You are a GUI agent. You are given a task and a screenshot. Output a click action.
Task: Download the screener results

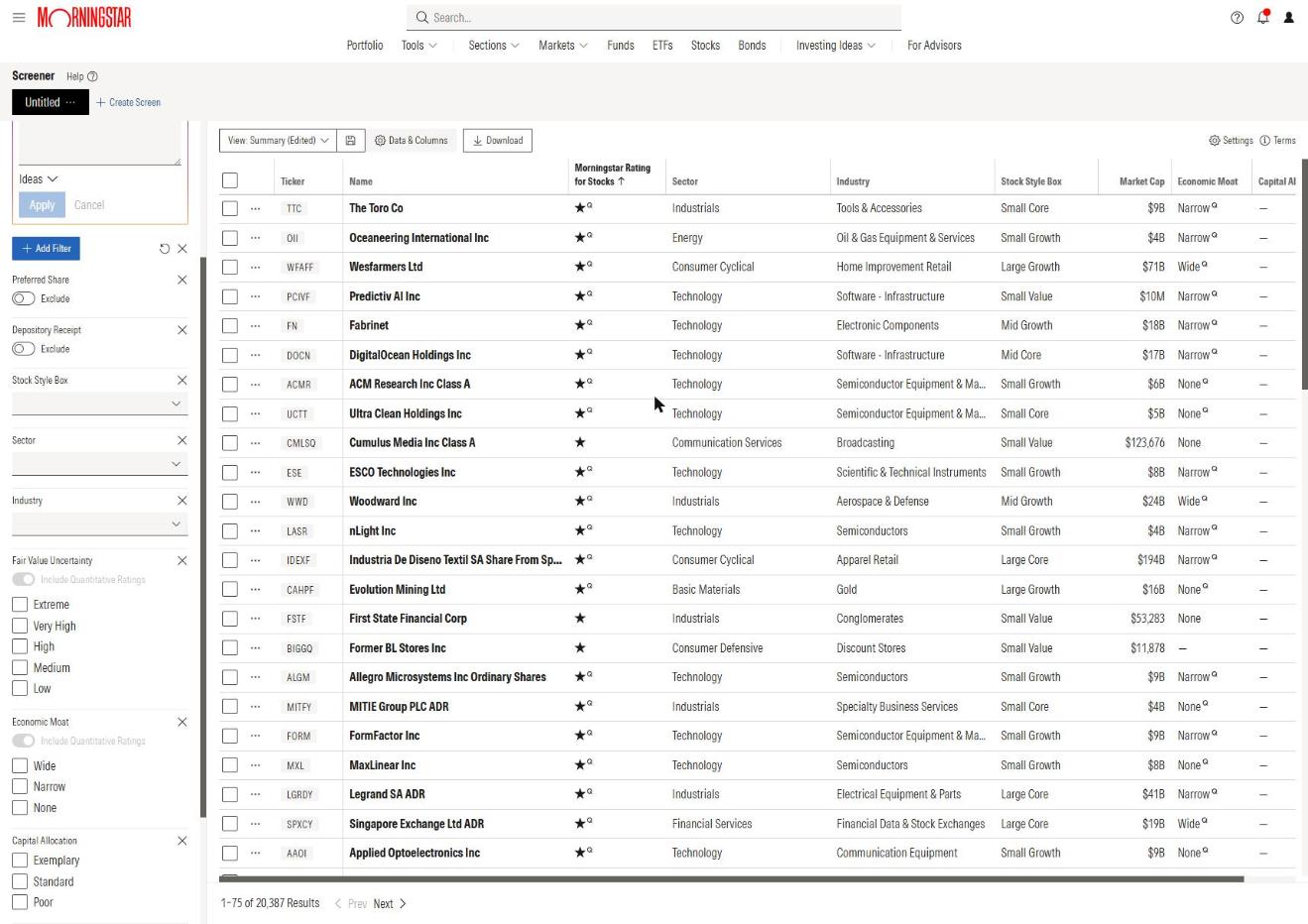point(498,141)
